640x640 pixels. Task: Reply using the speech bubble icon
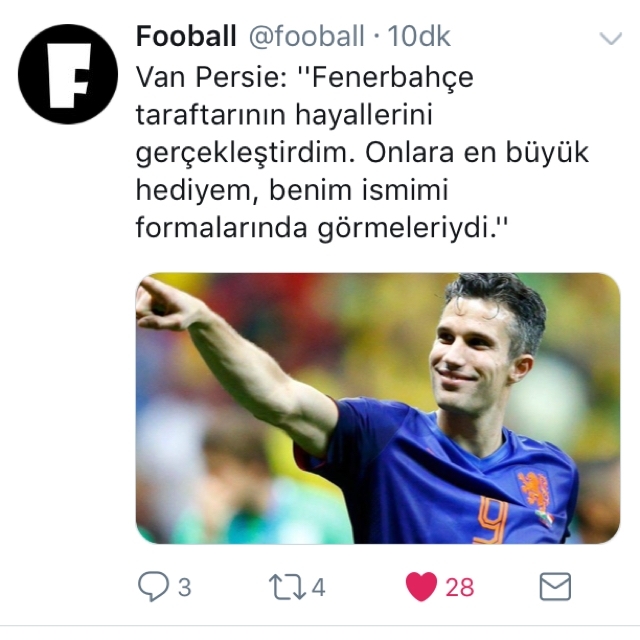153,587
